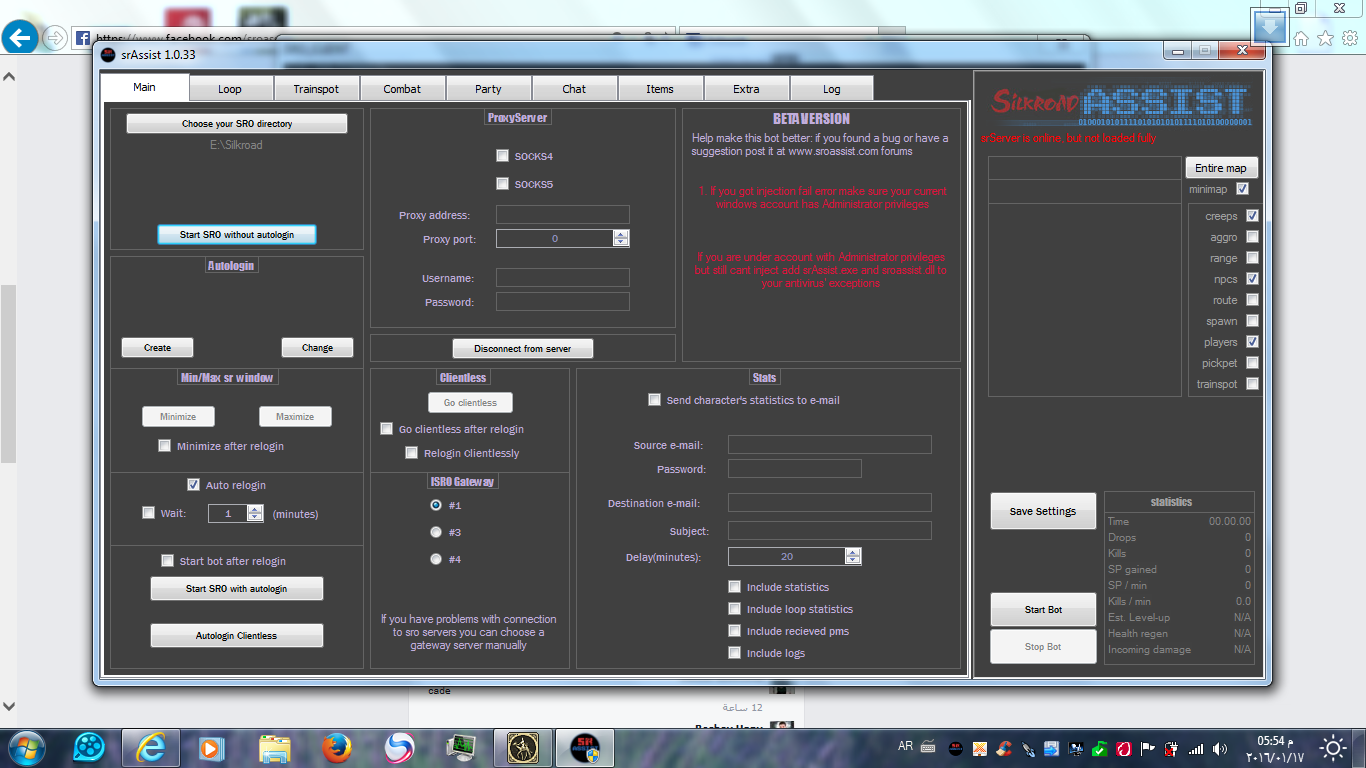
Task: Open the network signal tray icon
Action: [x=1196, y=748]
